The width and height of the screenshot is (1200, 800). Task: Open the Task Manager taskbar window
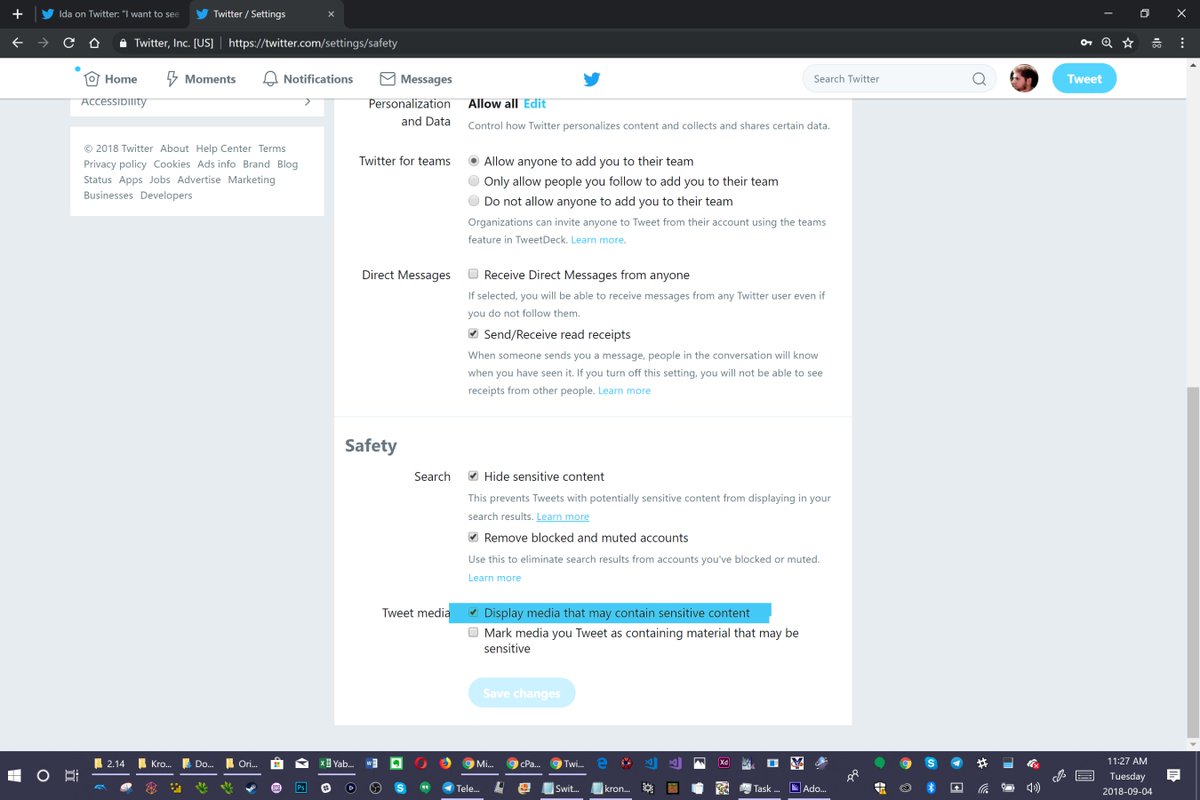(x=759, y=788)
